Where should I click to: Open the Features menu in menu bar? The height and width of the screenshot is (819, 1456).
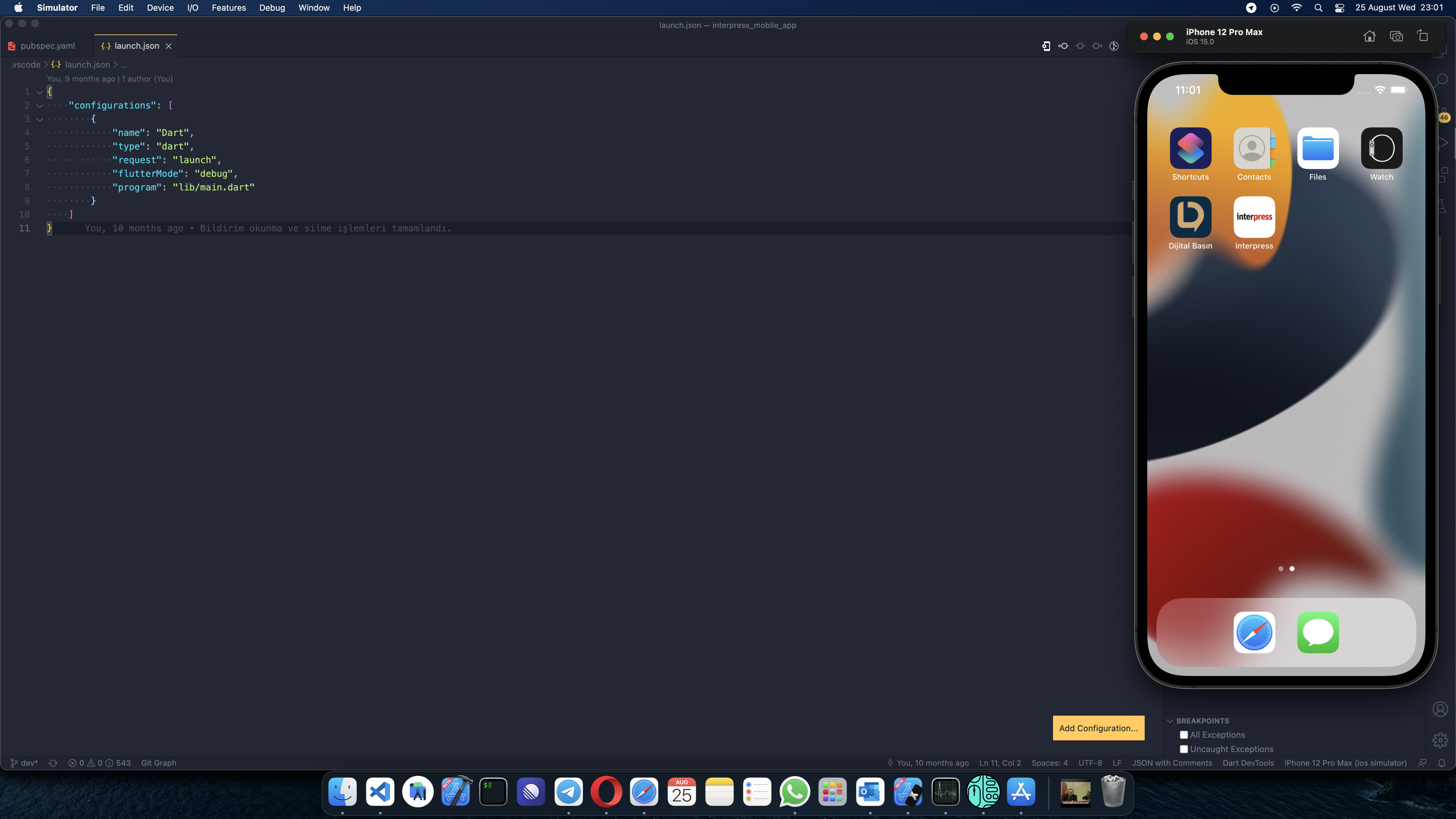coord(228,8)
